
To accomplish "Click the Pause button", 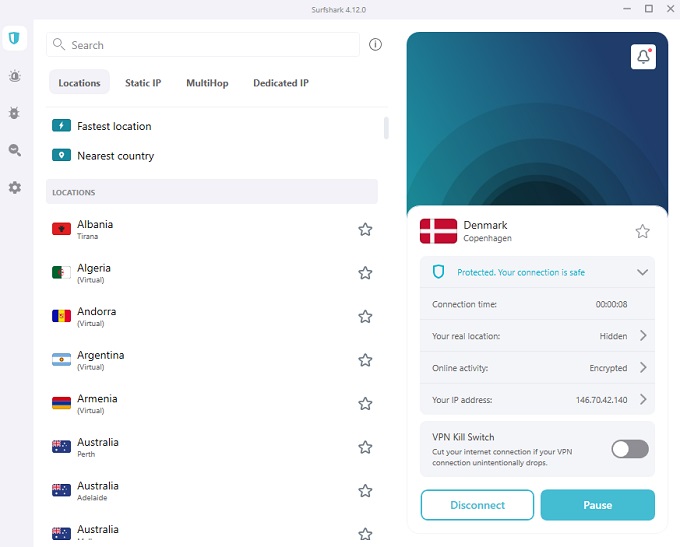I will [x=598, y=505].
